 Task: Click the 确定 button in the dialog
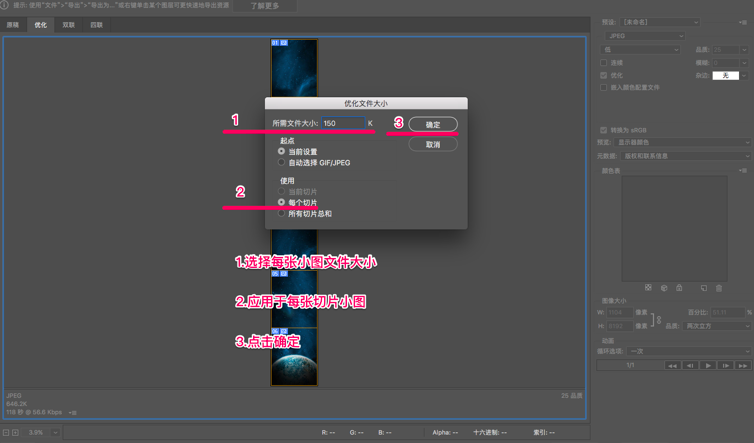tap(432, 124)
